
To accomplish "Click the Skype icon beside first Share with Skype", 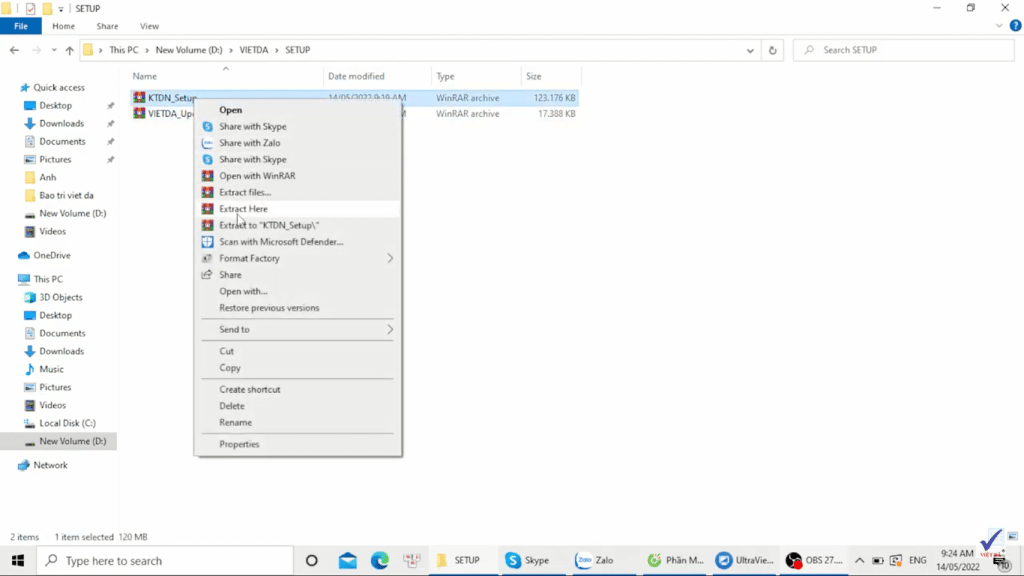I will (208, 127).
